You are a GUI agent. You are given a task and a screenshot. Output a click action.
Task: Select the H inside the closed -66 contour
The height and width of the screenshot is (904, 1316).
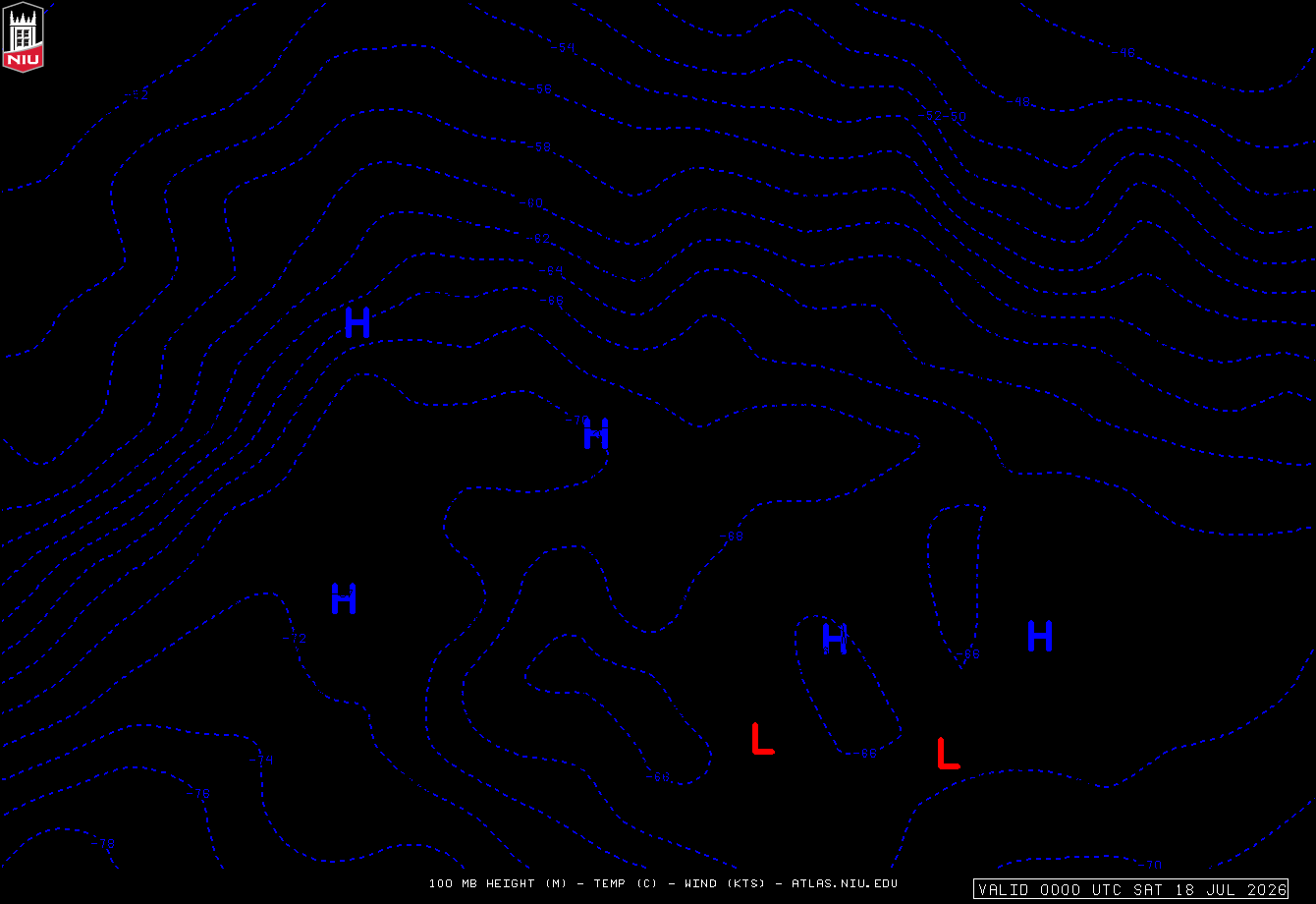tap(834, 638)
